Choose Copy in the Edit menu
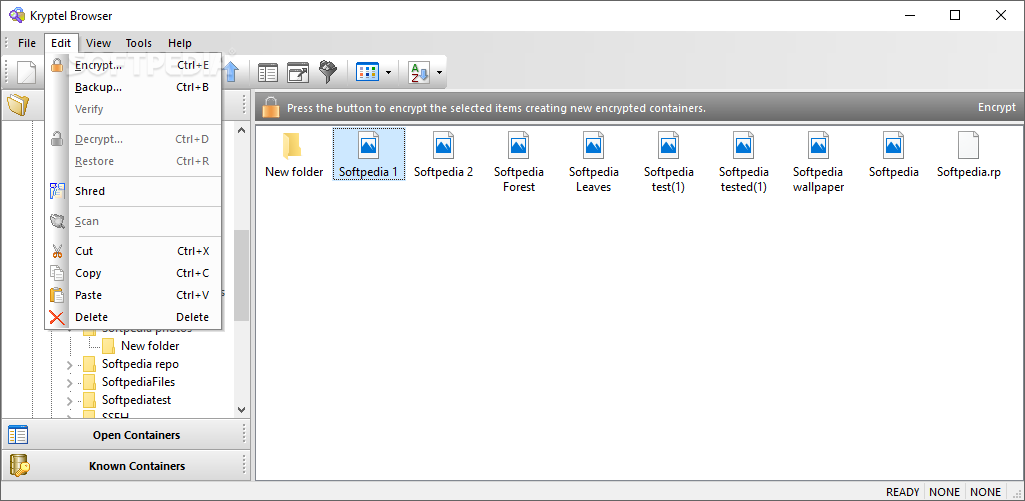1025x501 pixels. coord(133,273)
